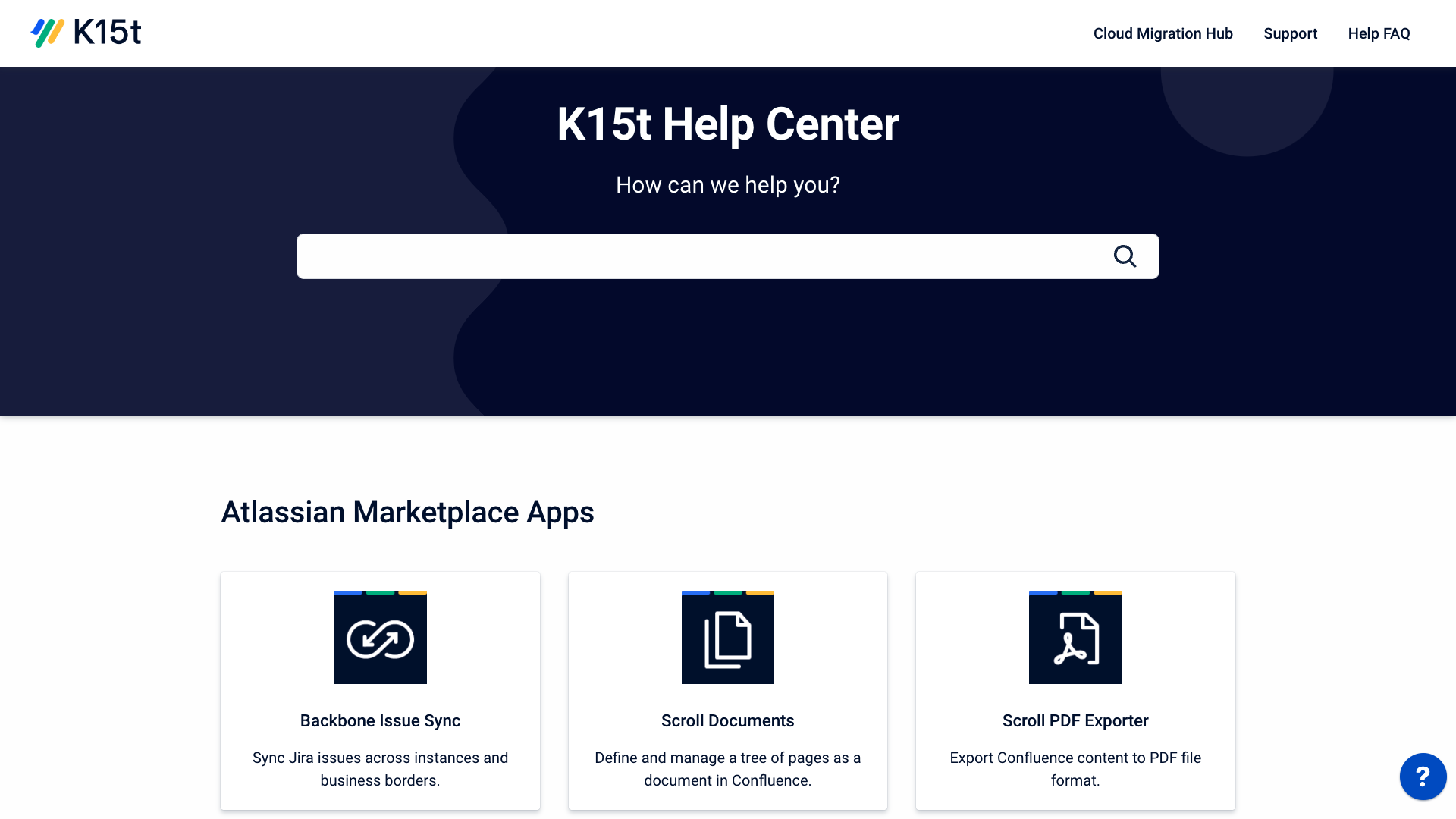Focus the help center search field

698,256
